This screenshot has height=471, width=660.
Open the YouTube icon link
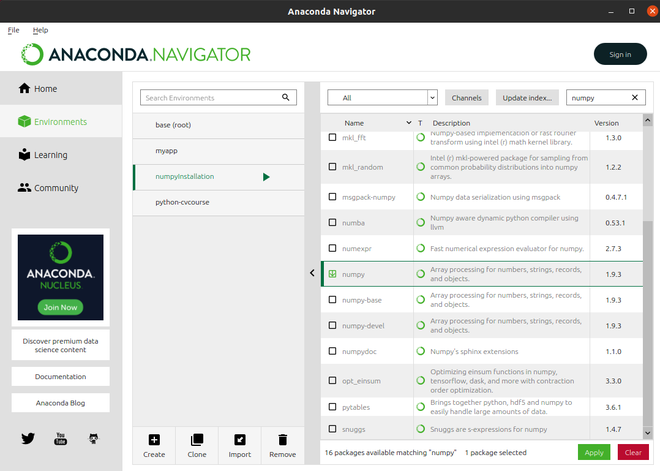[61, 439]
